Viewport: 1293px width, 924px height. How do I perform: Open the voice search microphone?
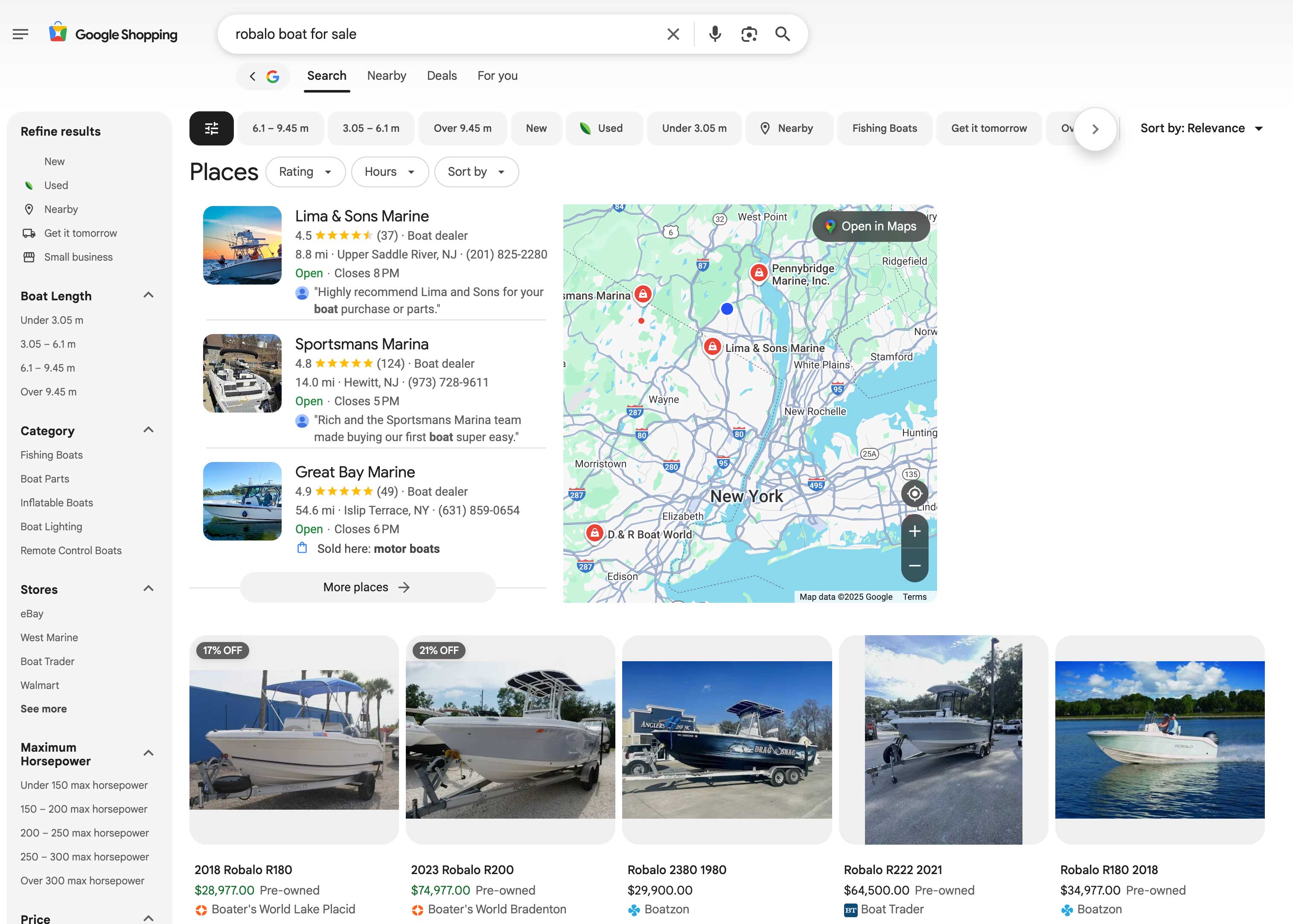[715, 34]
